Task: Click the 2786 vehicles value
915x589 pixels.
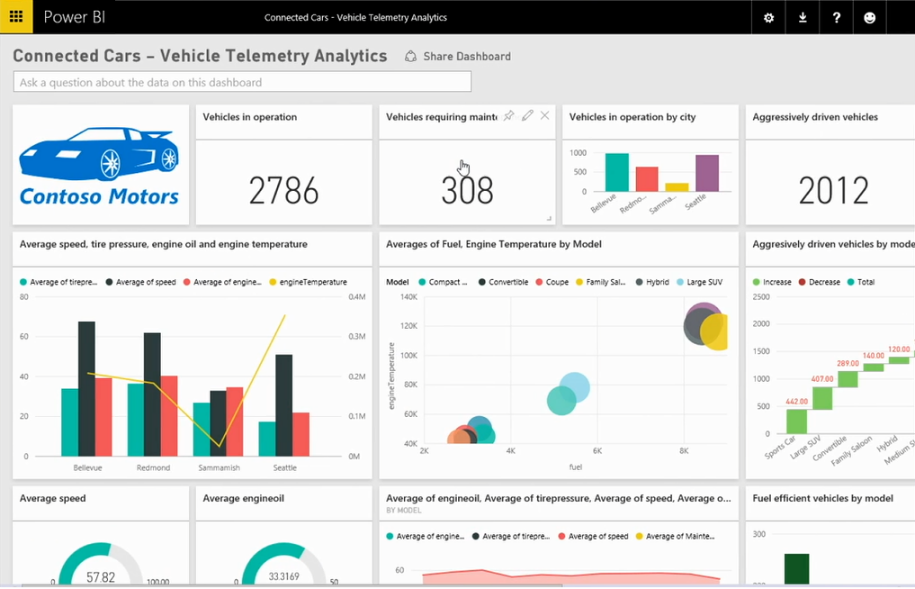Action: point(284,190)
